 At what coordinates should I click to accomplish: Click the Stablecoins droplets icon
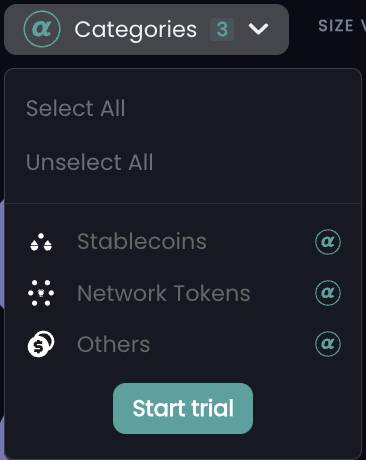pos(41,242)
